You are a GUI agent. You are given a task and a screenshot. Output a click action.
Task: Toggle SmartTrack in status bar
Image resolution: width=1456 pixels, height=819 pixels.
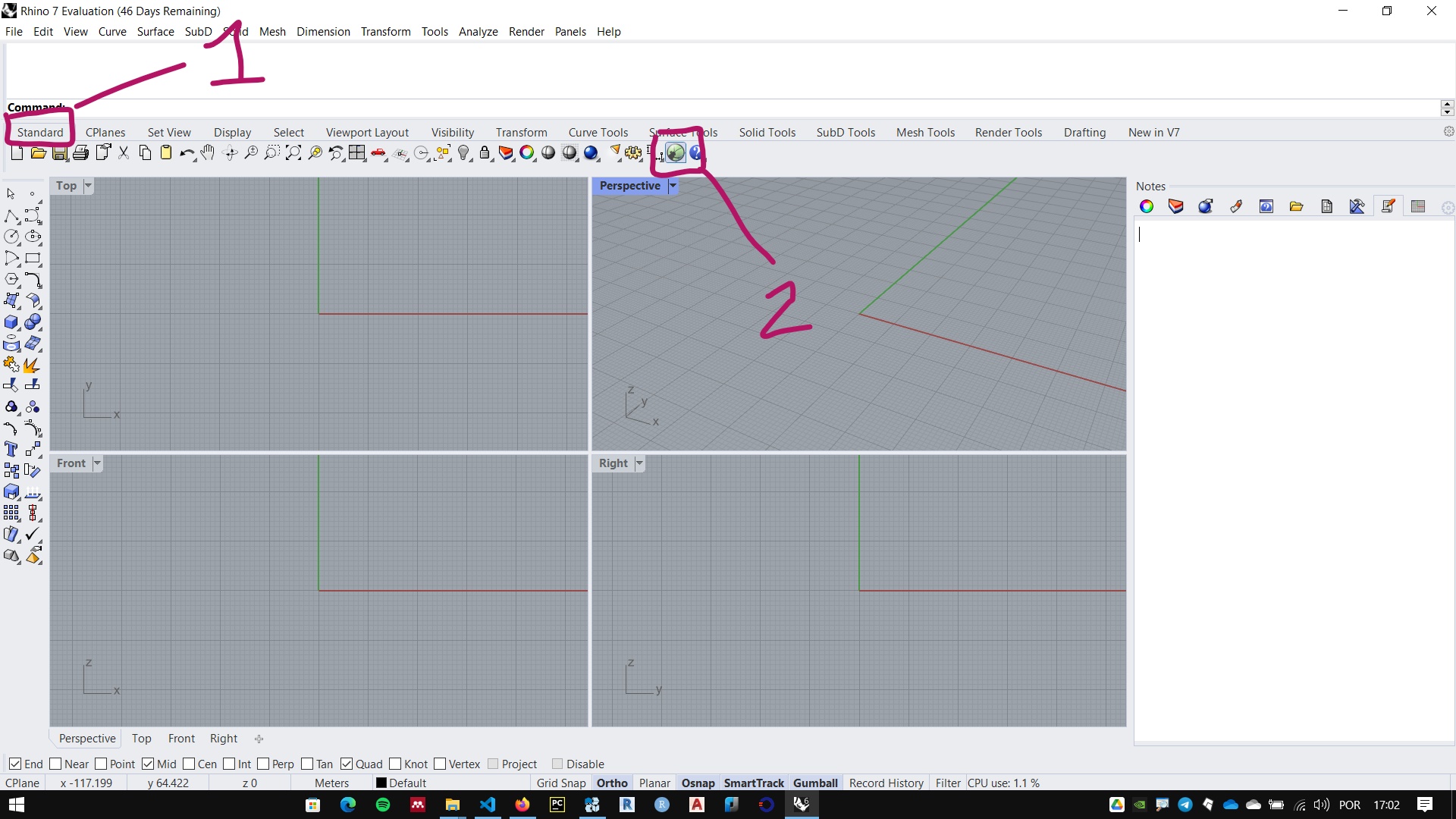click(x=754, y=783)
